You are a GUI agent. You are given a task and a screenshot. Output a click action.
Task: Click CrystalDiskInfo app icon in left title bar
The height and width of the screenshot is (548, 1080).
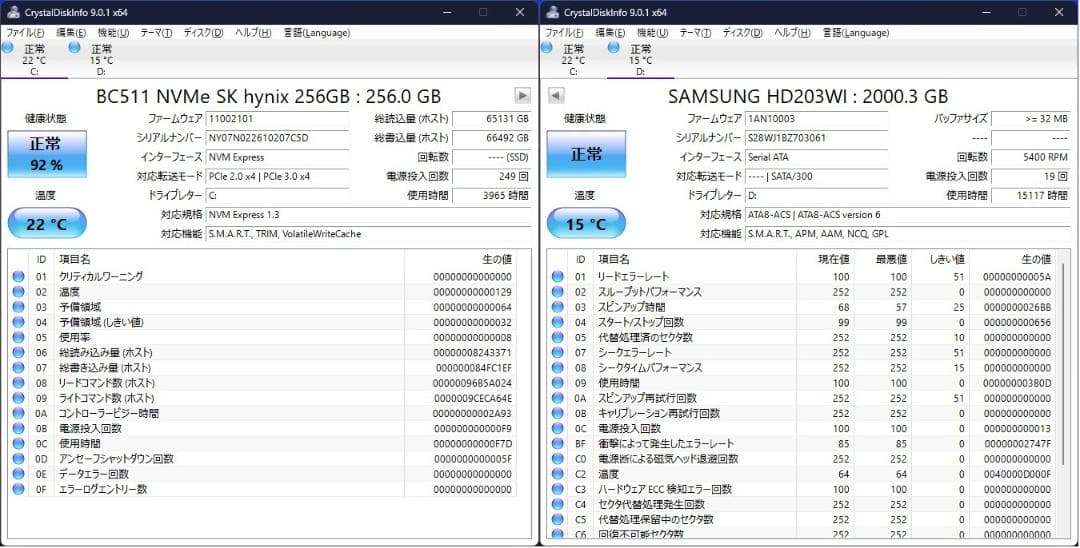pyautogui.click(x=12, y=12)
